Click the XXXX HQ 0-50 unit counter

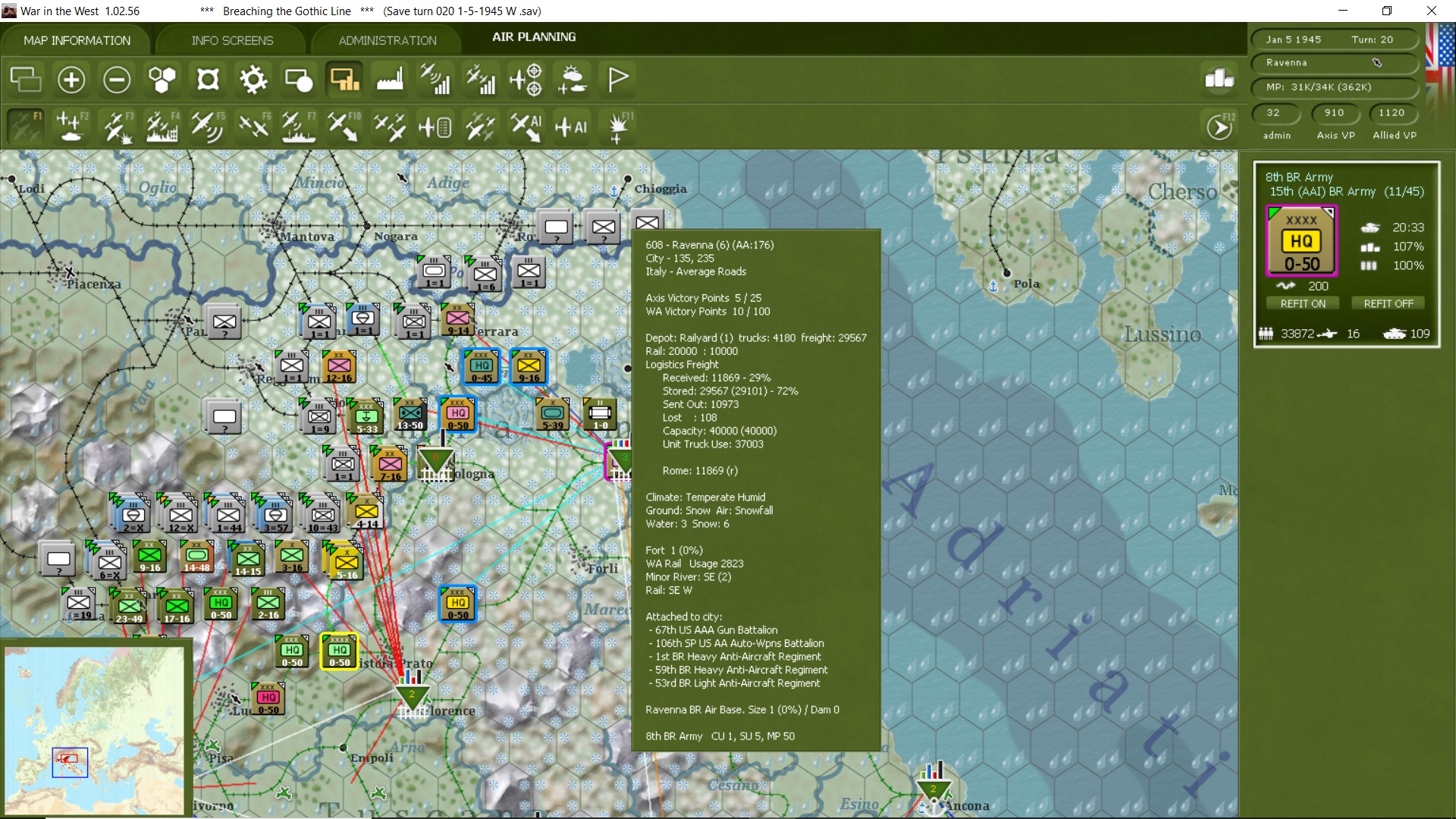click(1301, 240)
